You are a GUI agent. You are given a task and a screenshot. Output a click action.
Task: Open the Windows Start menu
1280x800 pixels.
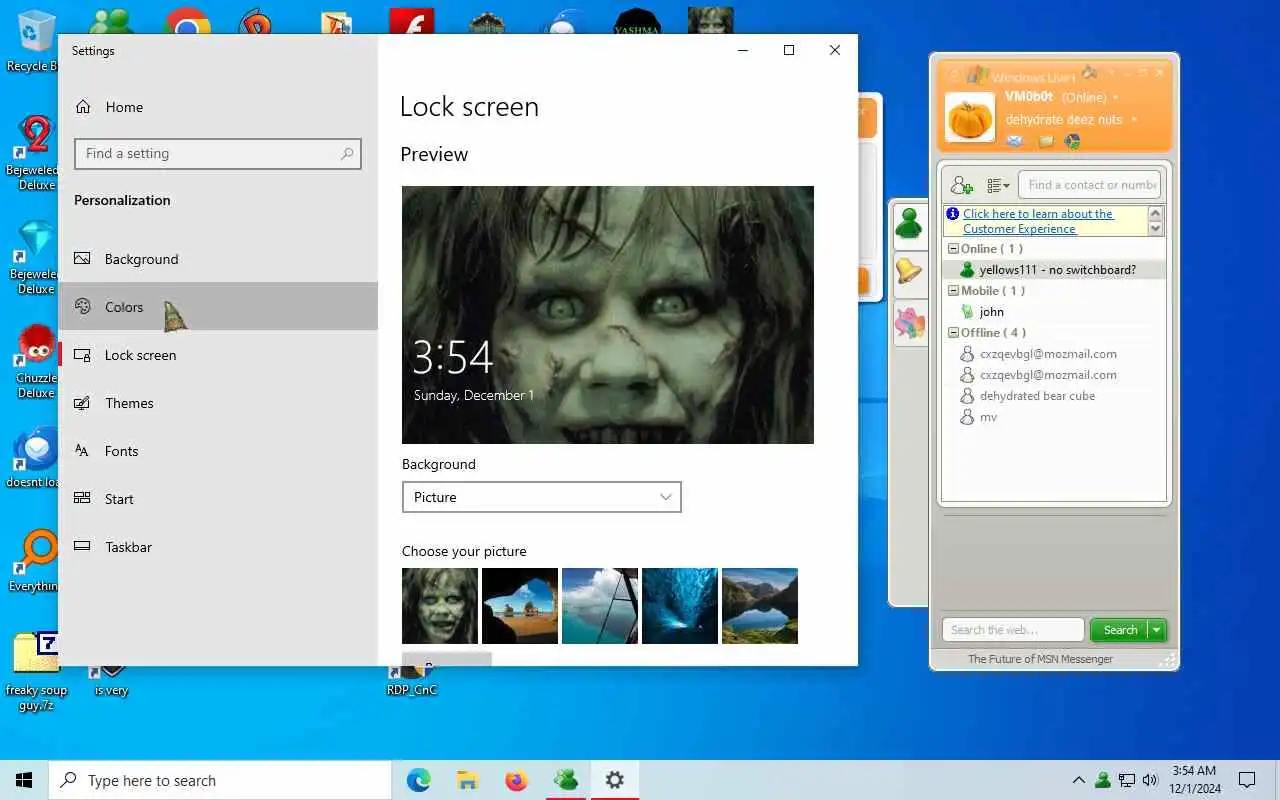(24, 780)
